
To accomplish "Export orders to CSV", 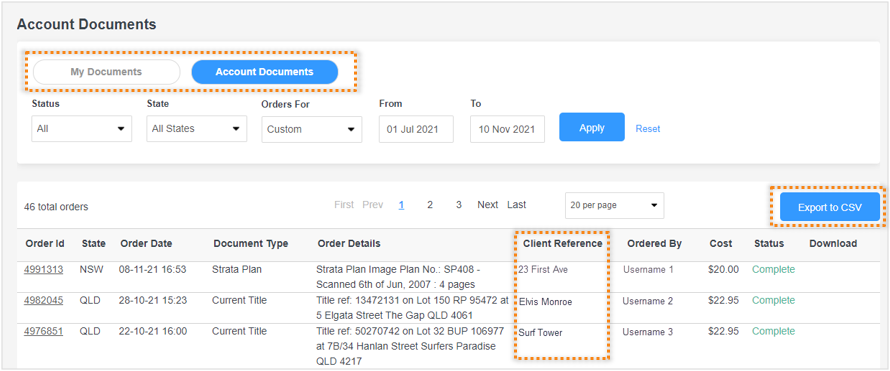I will (x=829, y=208).
